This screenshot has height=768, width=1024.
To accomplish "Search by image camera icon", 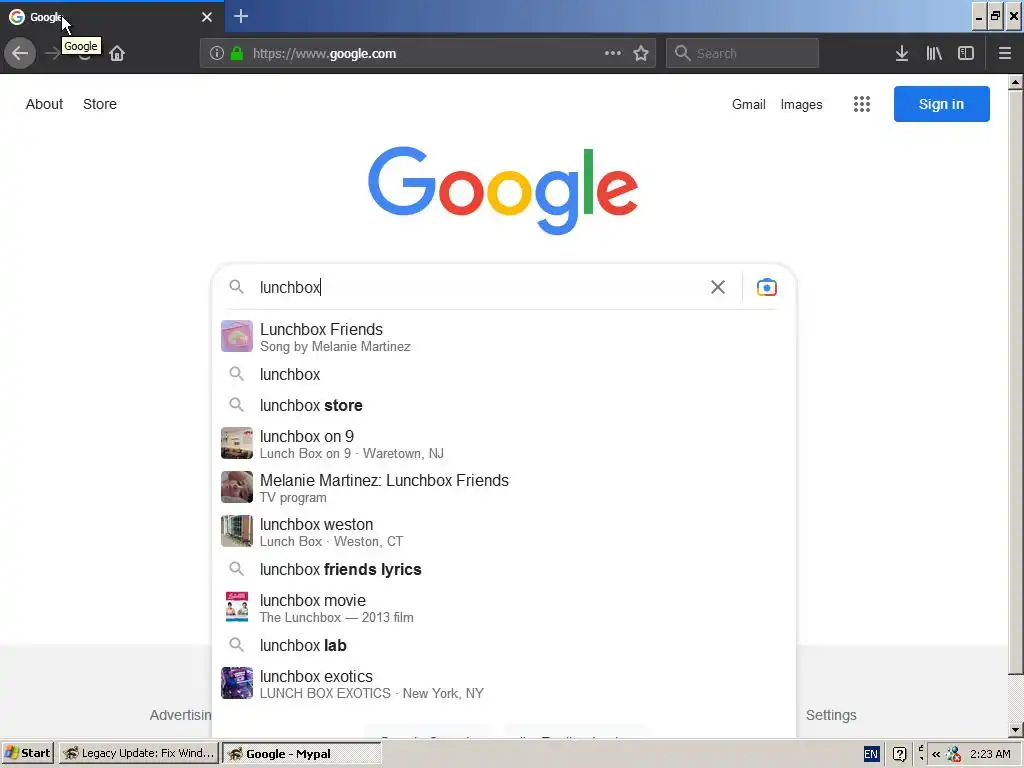I will [767, 287].
